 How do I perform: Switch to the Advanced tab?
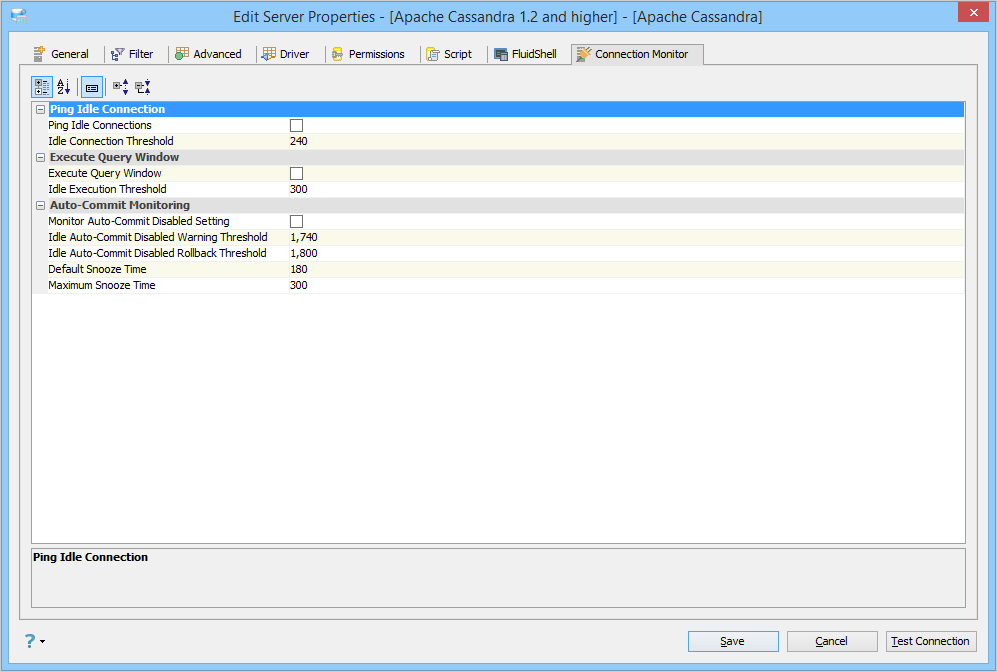[209, 54]
